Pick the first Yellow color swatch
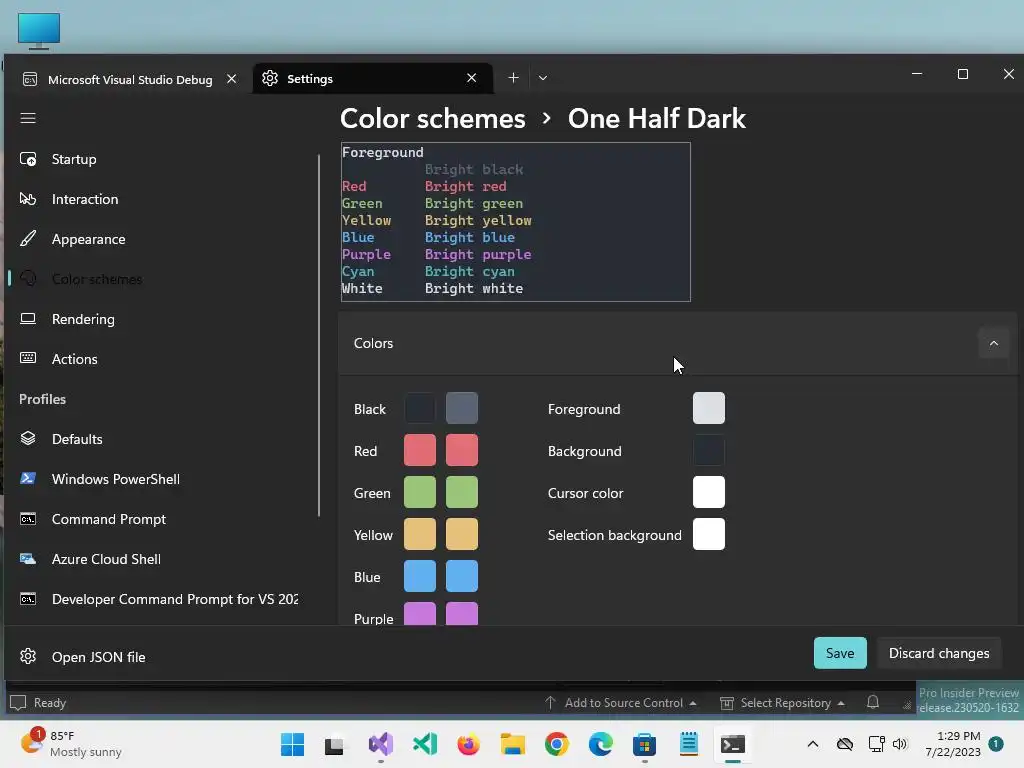The width and height of the screenshot is (1024, 768). tap(420, 534)
